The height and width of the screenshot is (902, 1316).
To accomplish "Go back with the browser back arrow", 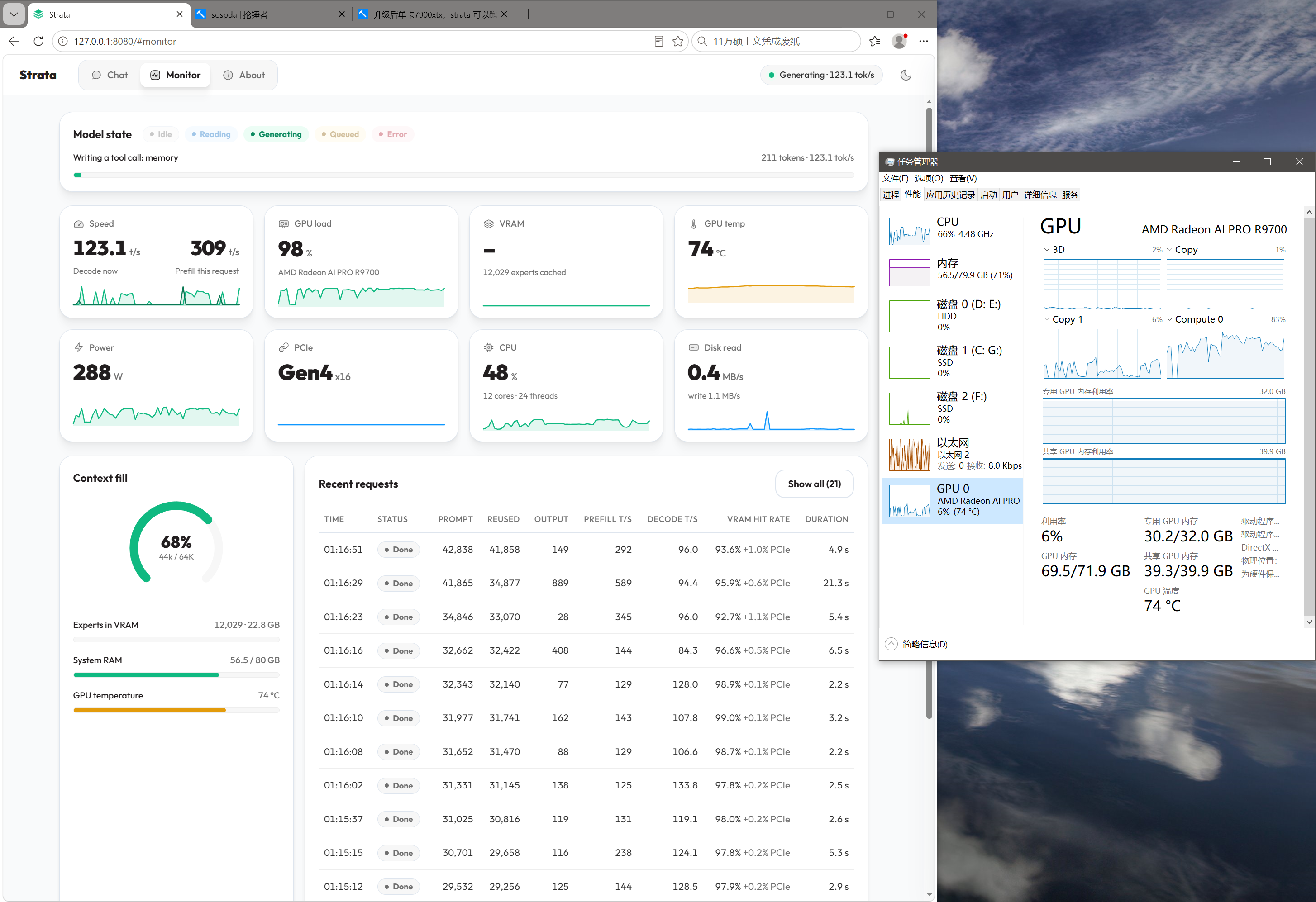I will [x=14, y=41].
